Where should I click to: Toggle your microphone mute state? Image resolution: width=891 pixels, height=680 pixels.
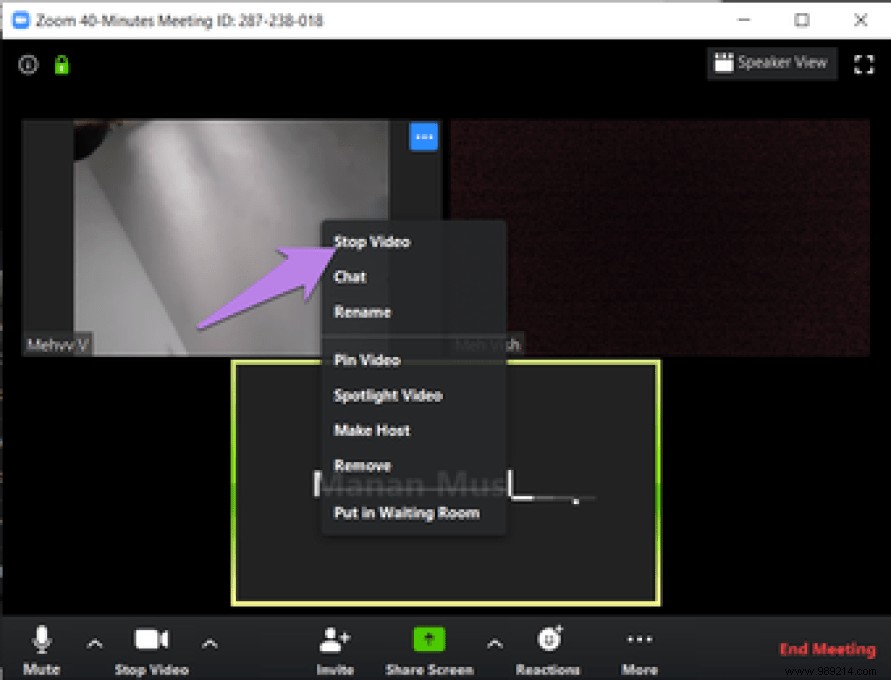tap(40, 638)
